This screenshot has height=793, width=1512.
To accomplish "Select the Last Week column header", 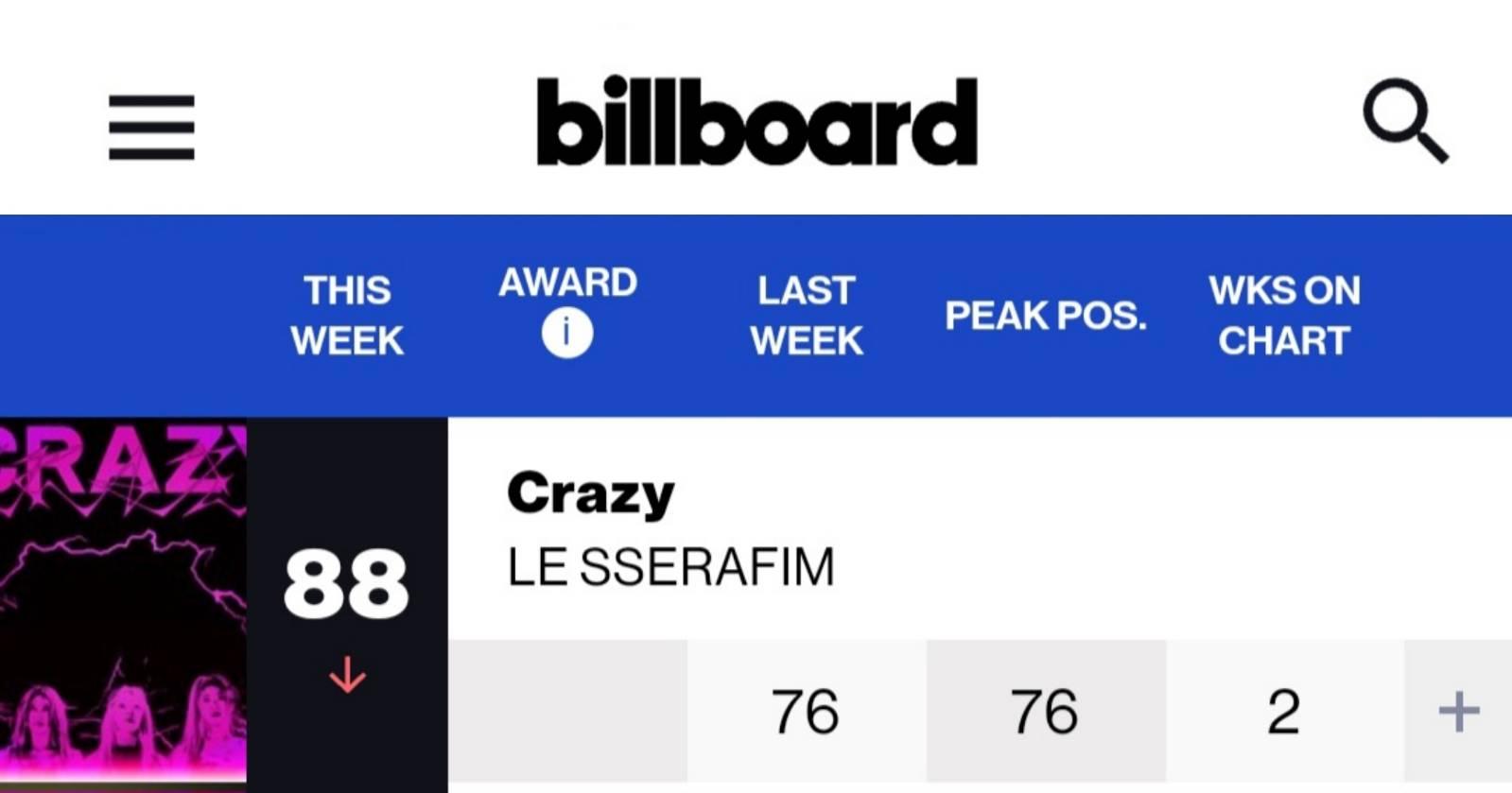I will [807, 315].
